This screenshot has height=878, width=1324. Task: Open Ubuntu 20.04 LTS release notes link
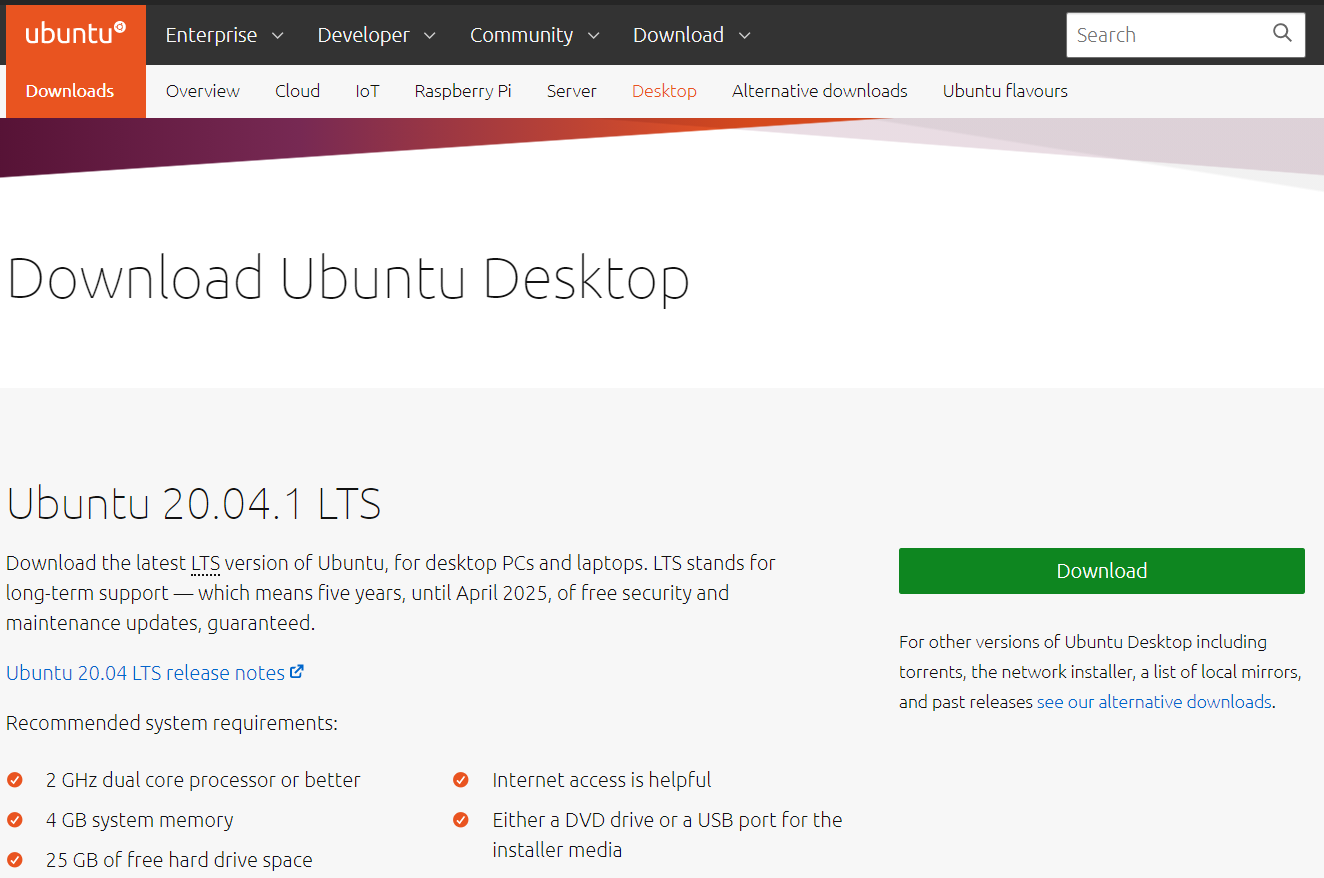coord(146,673)
